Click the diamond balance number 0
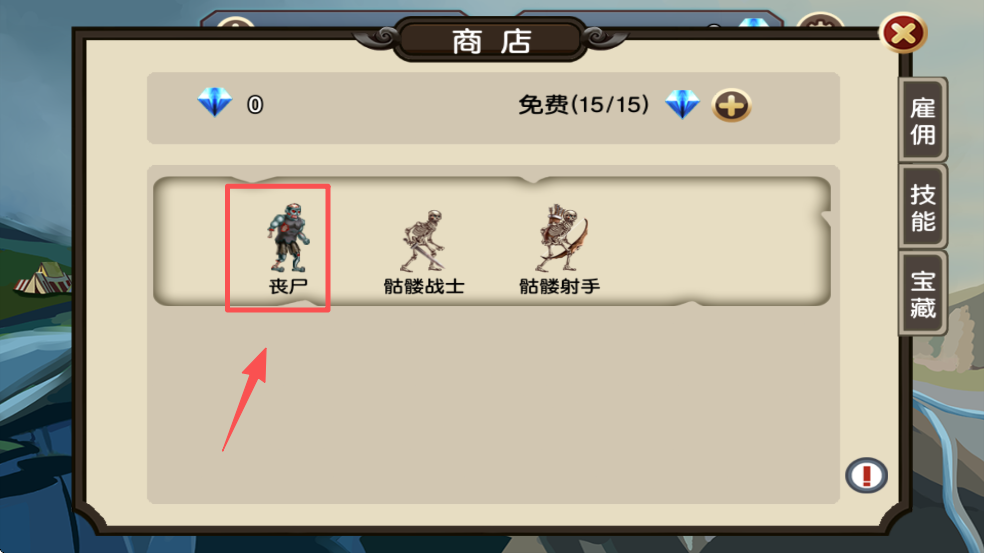984x553 pixels. [255, 104]
